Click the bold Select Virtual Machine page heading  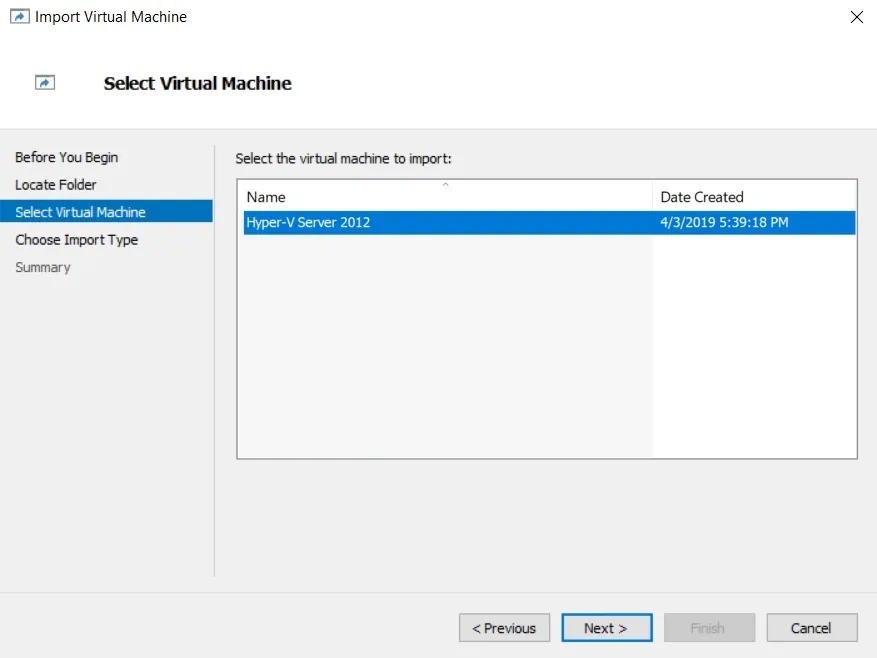click(x=197, y=84)
